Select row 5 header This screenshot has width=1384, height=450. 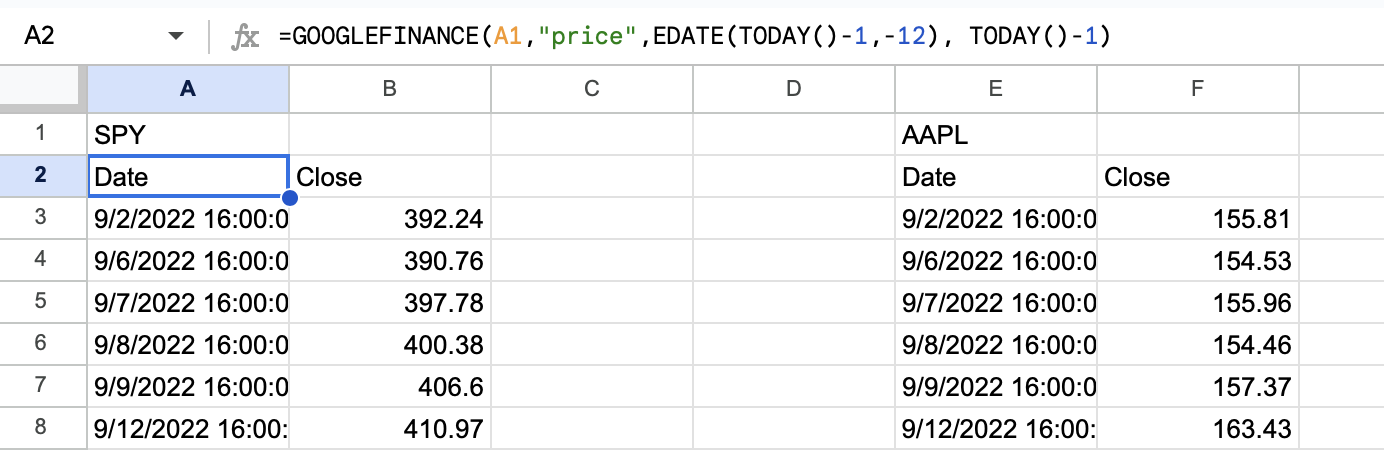[43, 302]
